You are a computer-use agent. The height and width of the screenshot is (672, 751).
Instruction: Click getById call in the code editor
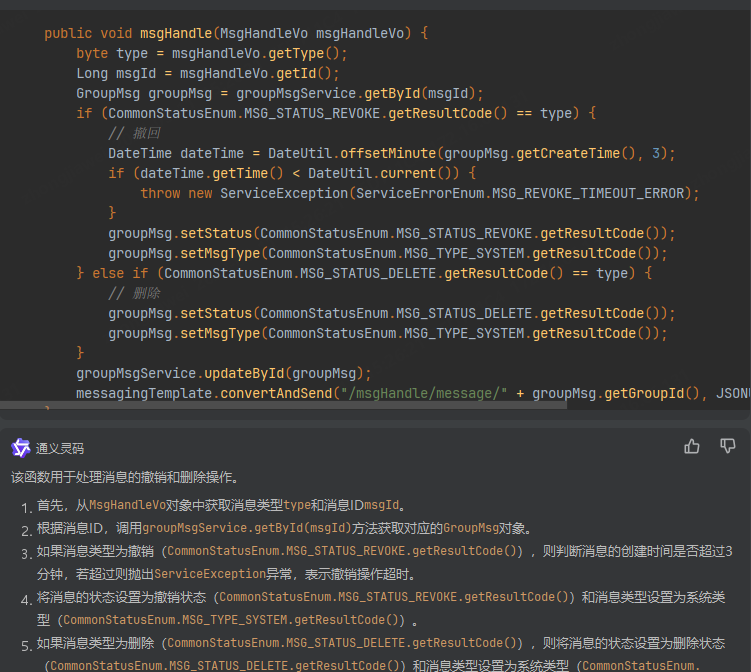395,93
